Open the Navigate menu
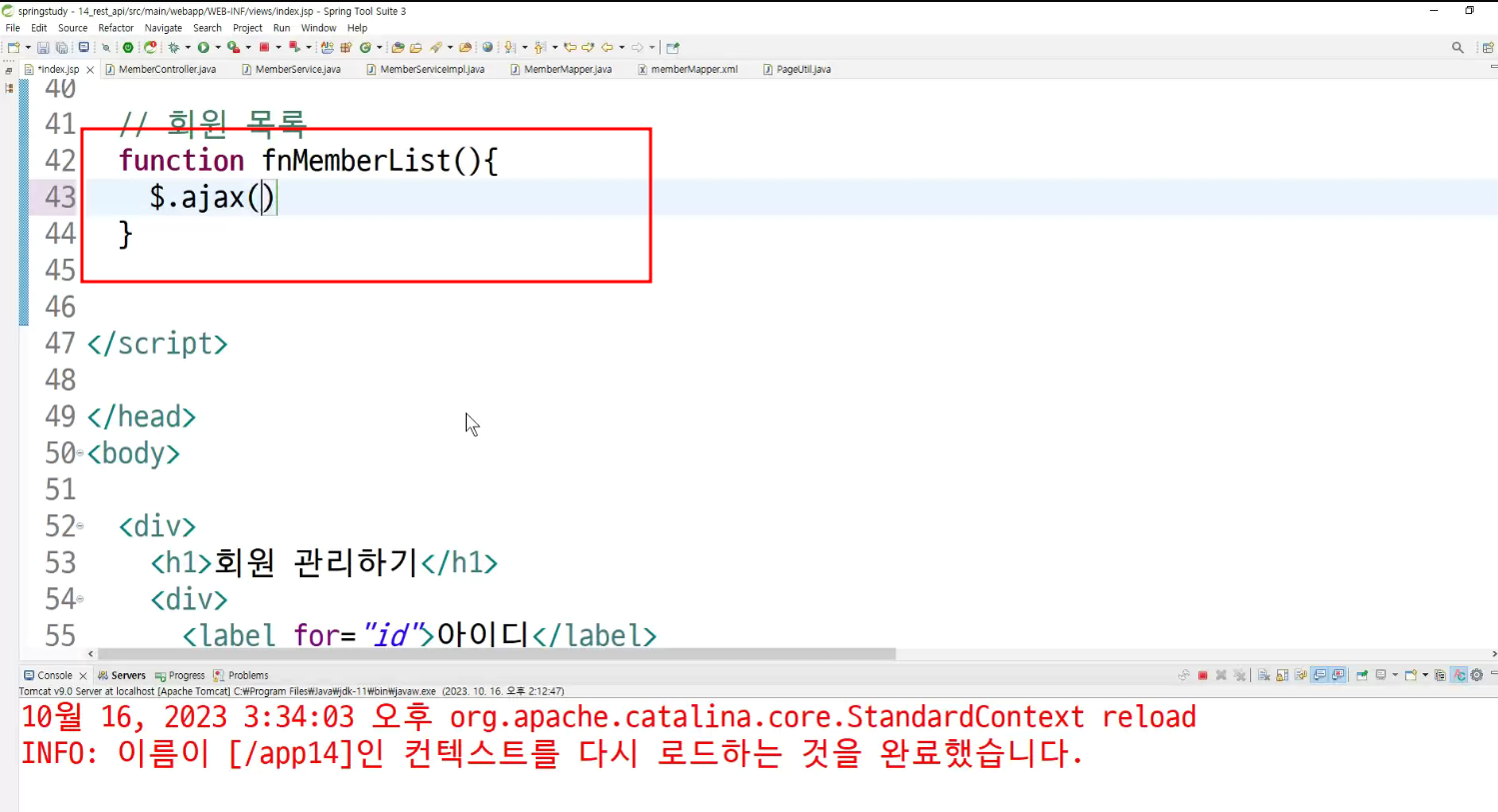 coord(163,28)
